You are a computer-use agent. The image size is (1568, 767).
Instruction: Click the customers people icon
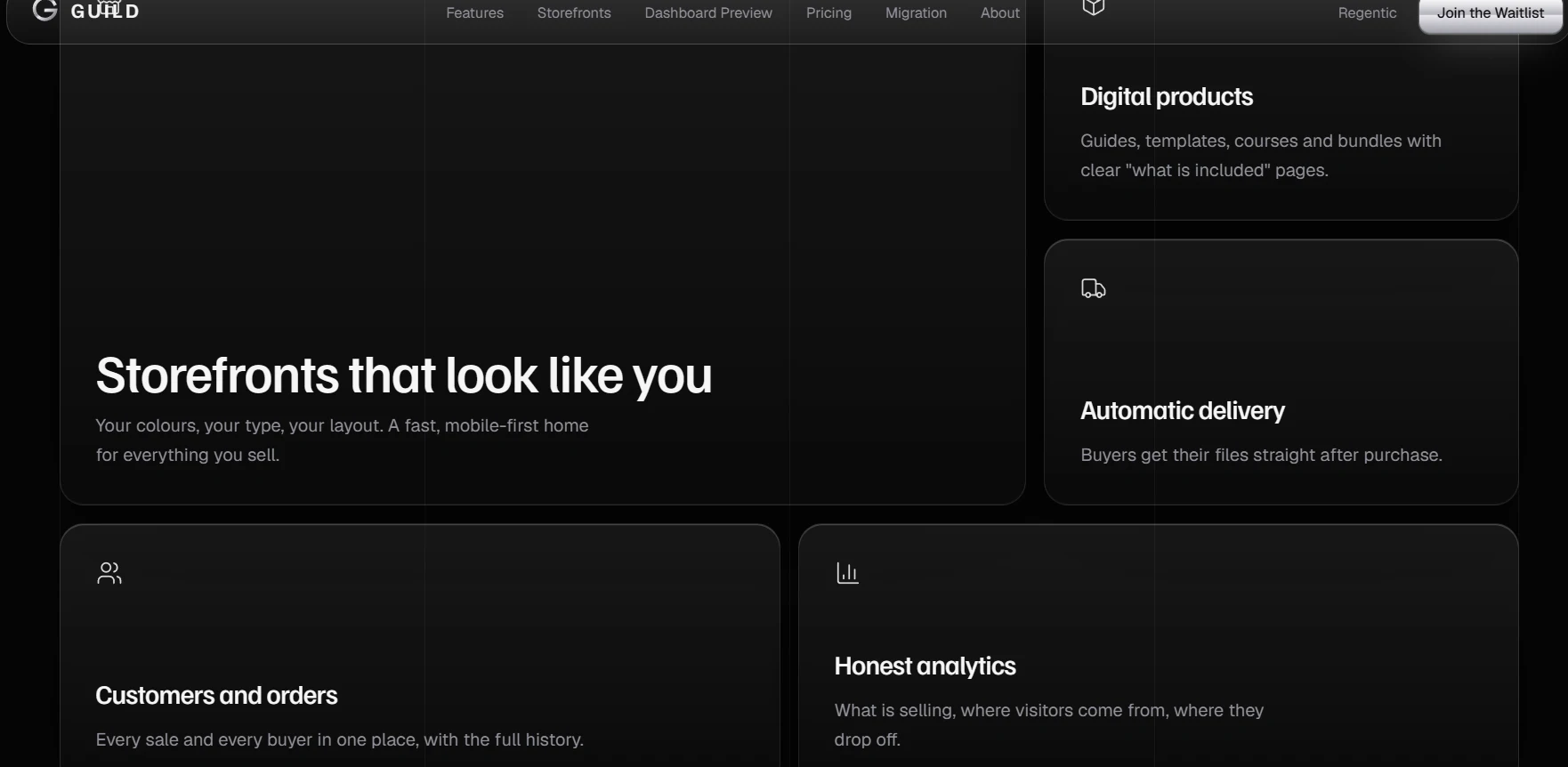[109, 573]
